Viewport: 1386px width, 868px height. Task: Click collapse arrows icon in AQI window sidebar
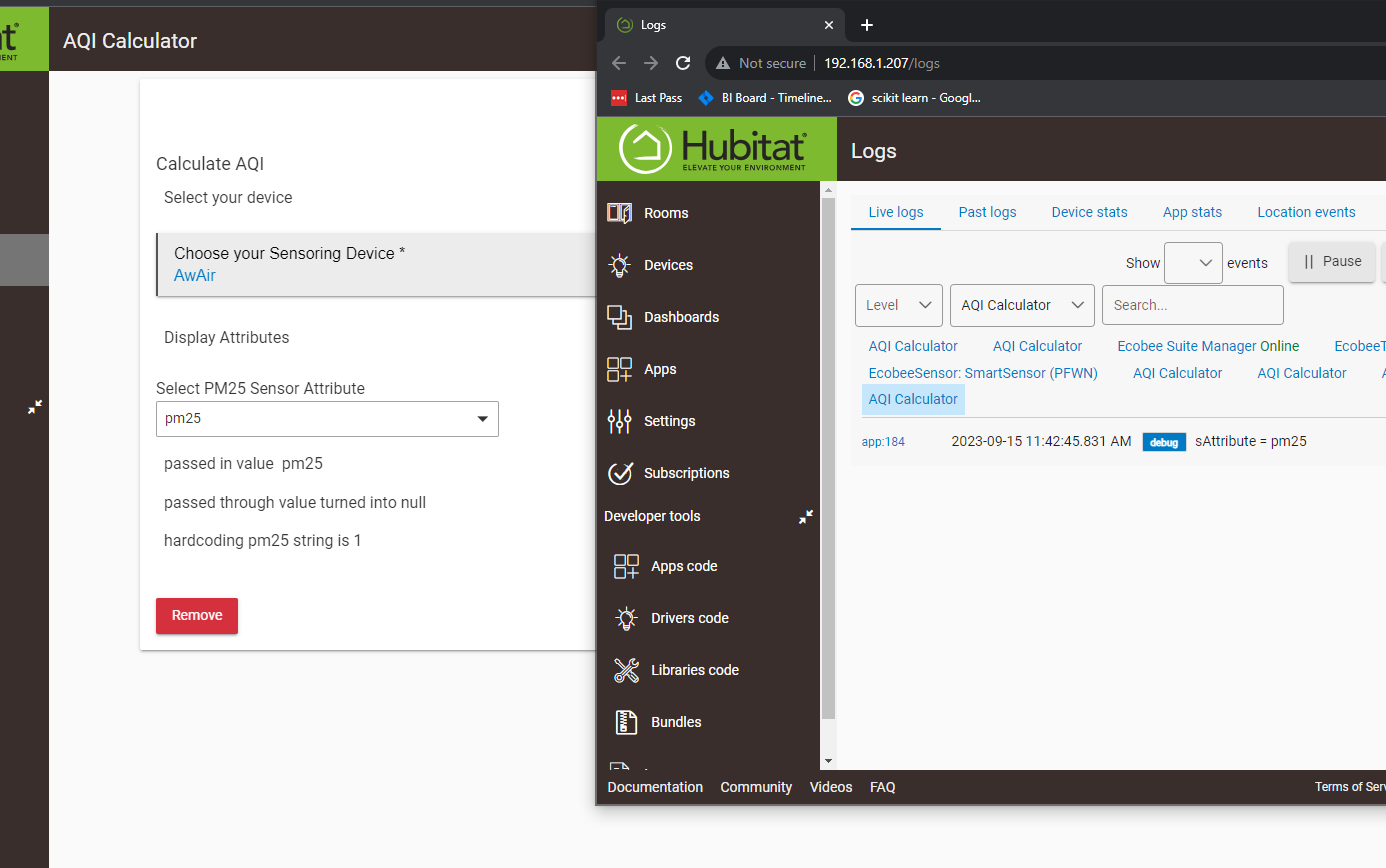(35, 407)
